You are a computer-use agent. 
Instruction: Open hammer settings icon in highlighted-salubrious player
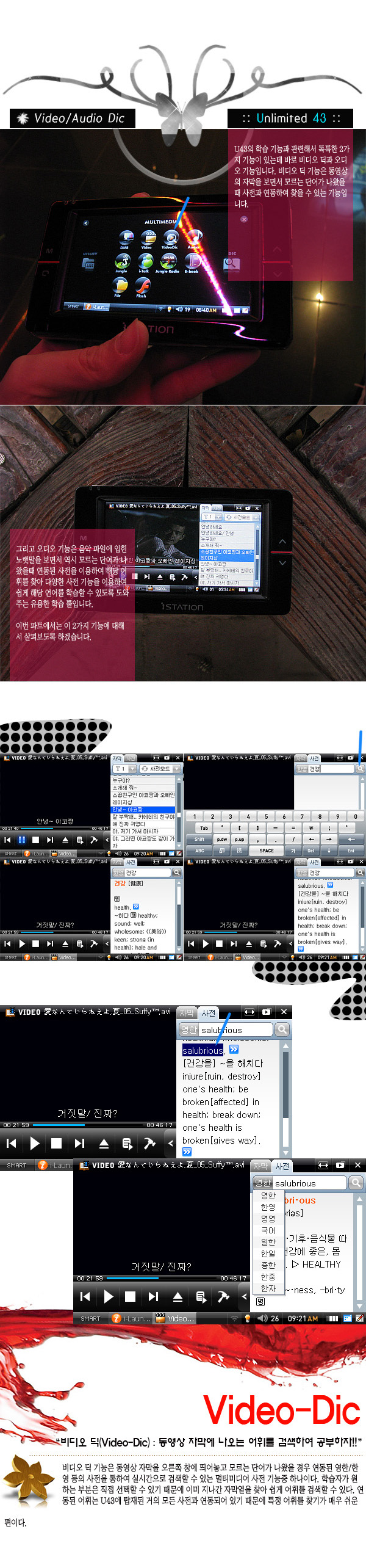pyautogui.click(x=149, y=1143)
